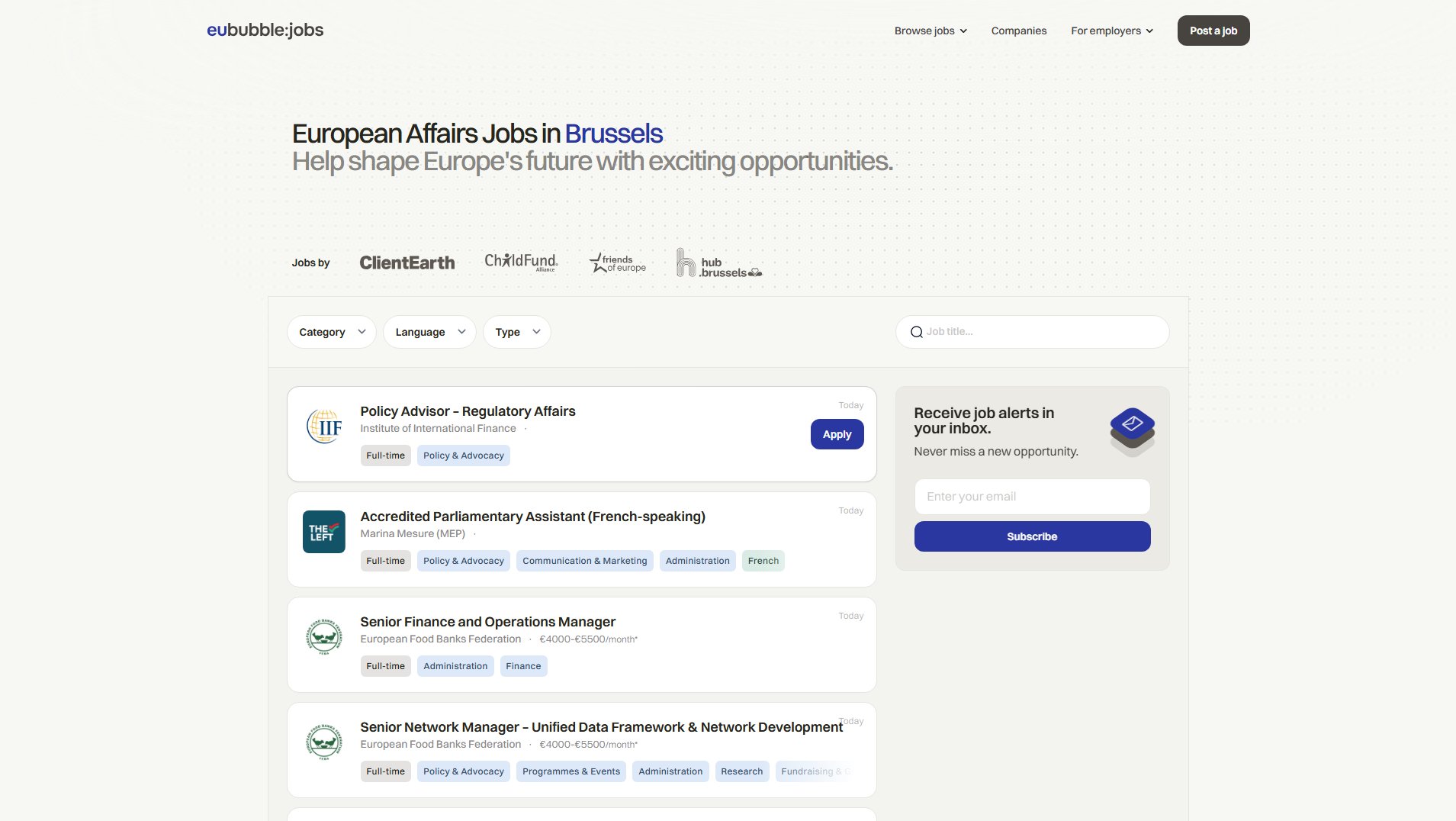Expand the Browse jobs menu
Viewport: 1456px width, 821px height.
point(930,31)
